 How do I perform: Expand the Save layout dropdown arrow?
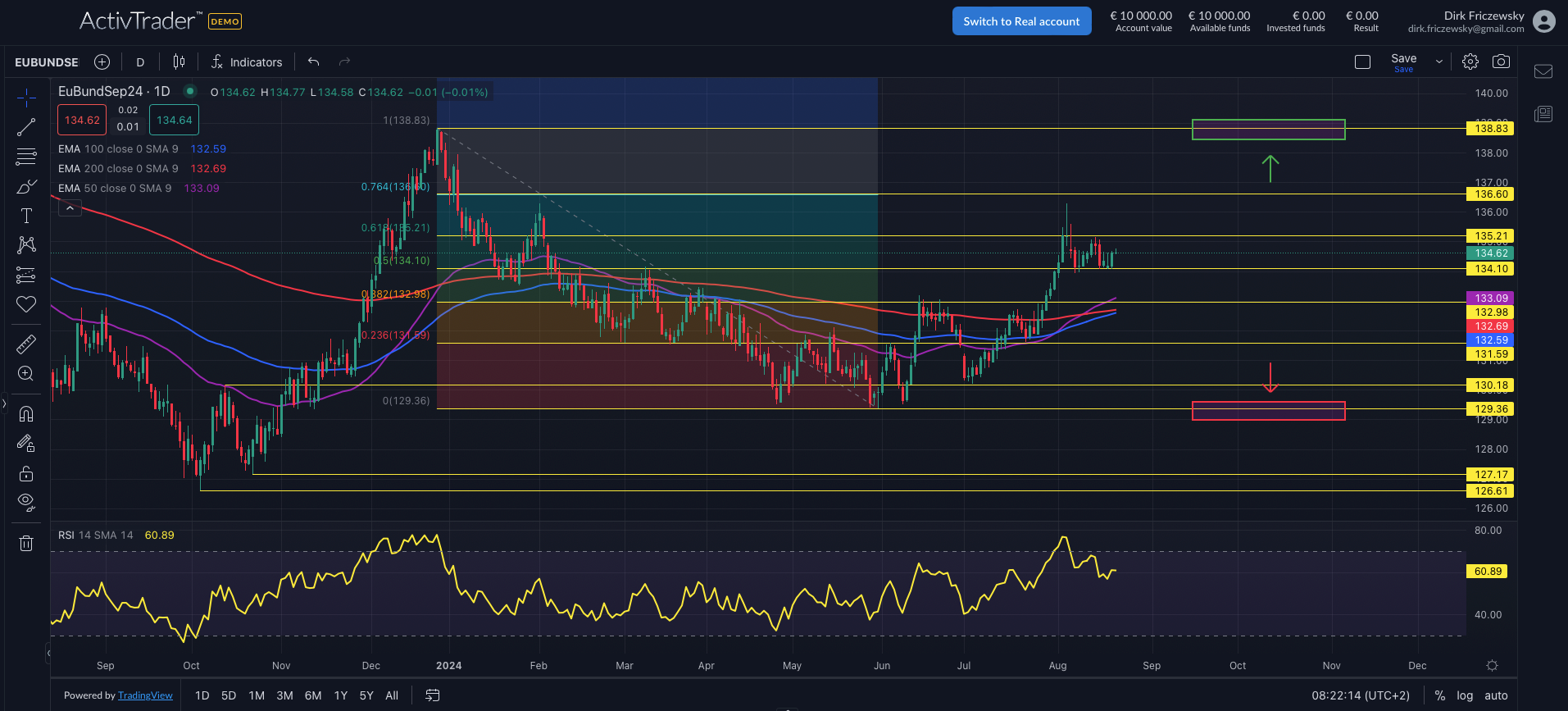pos(1438,62)
